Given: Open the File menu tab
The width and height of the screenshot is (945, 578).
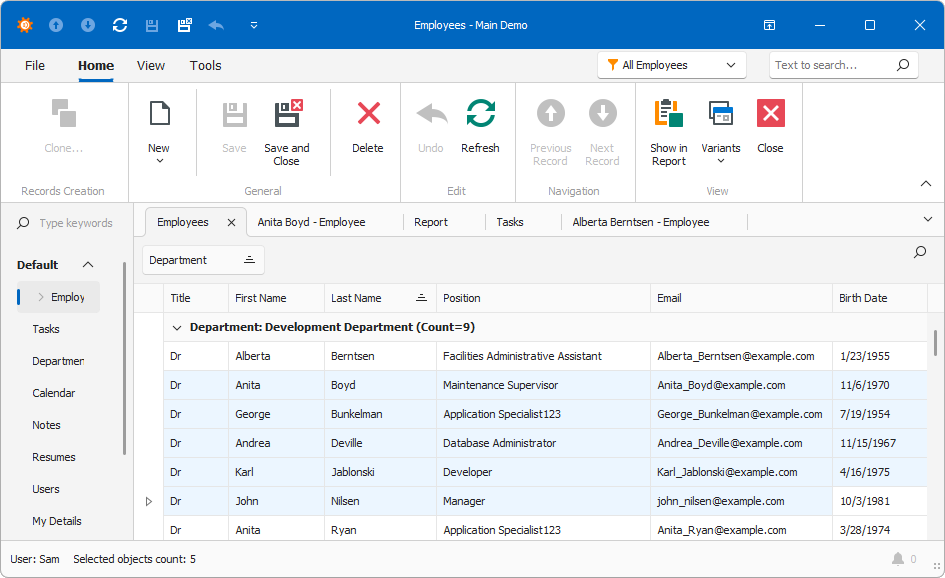Looking at the screenshot, I should pos(35,66).
